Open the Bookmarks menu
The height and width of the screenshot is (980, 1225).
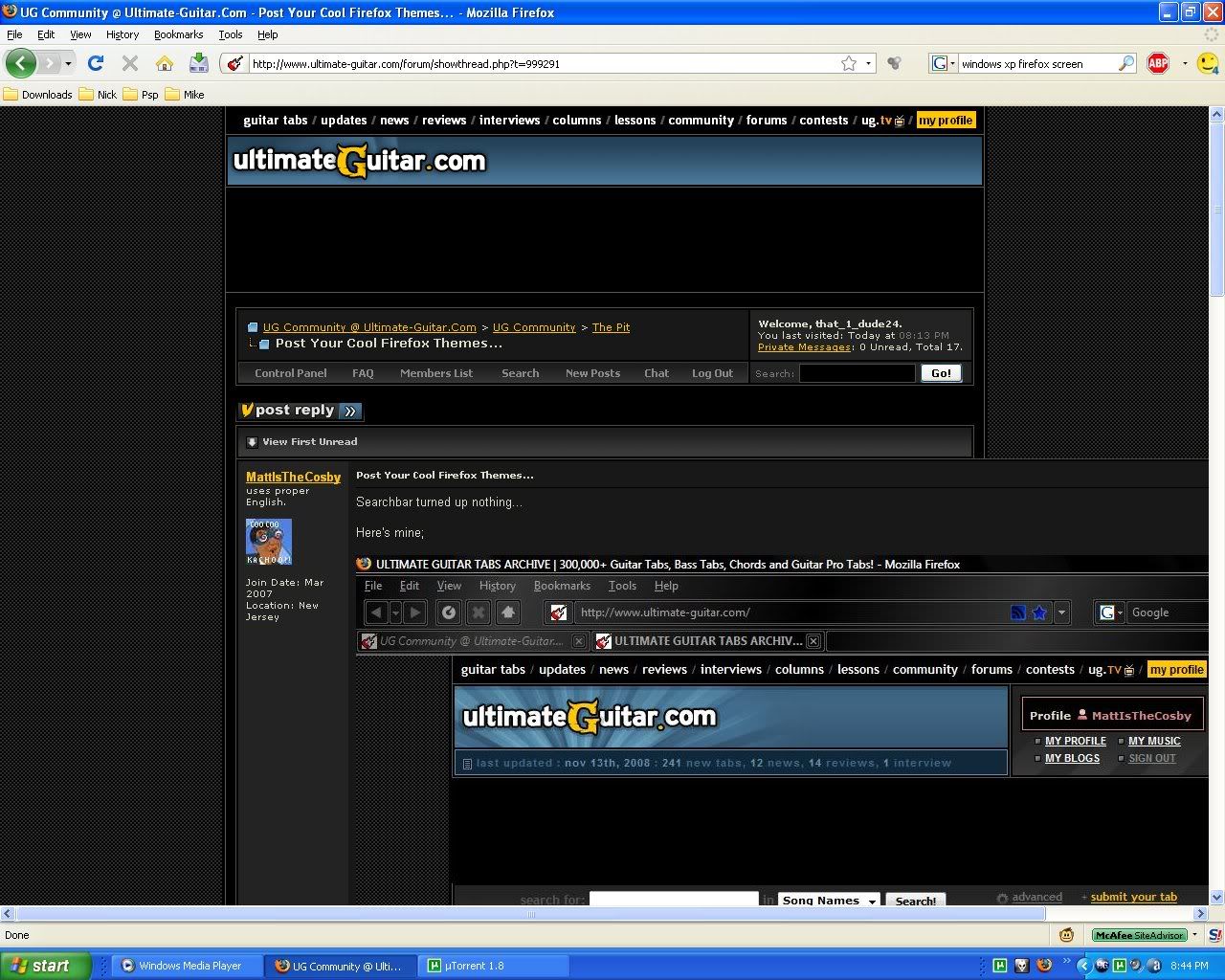point(178,34)
